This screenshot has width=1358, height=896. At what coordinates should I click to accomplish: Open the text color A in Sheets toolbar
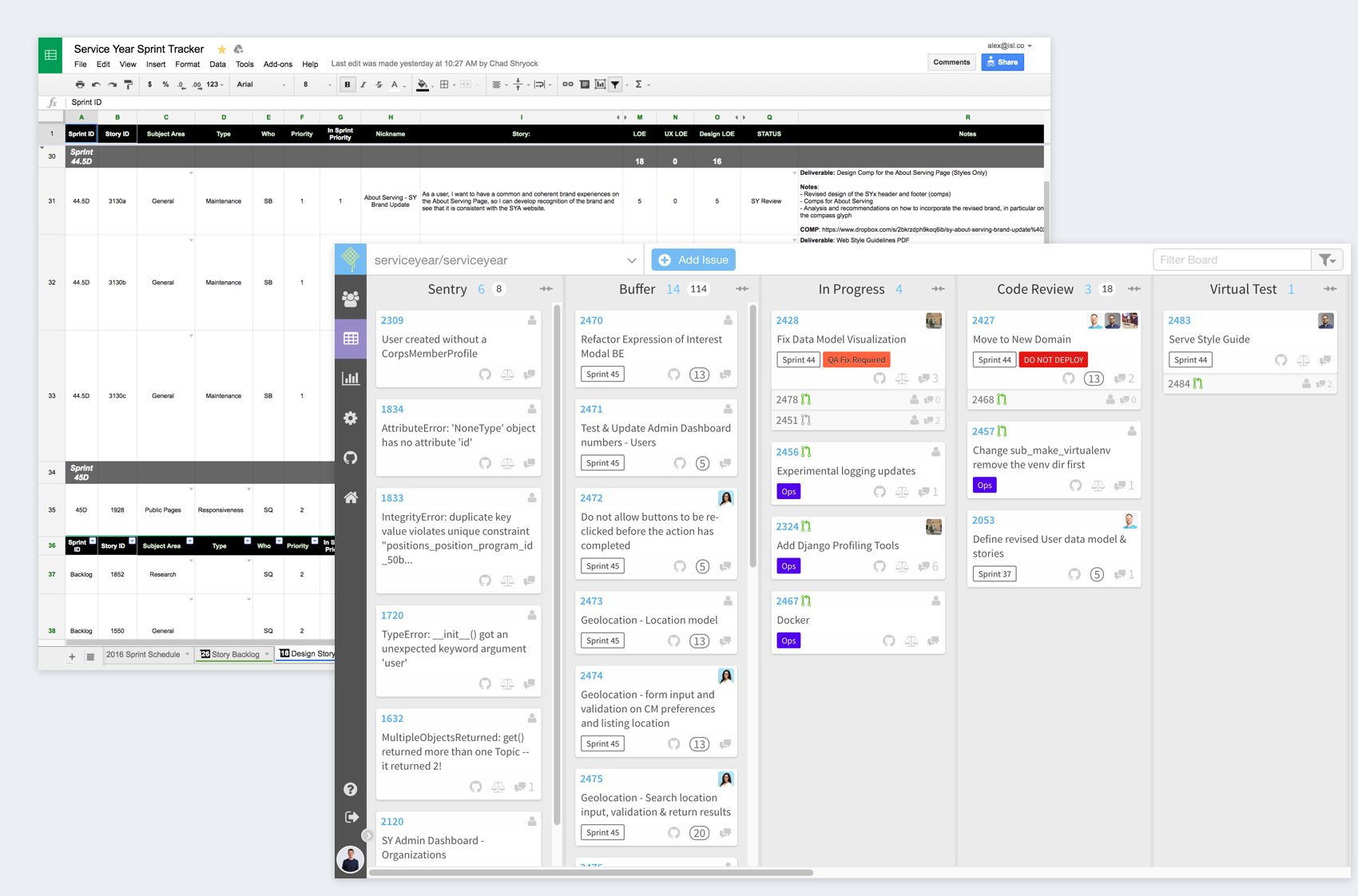click(395, 85)
